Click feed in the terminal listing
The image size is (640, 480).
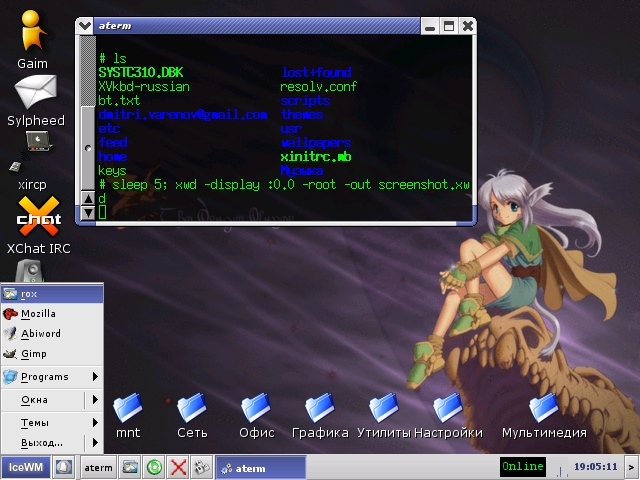click(x=113, y=142)
